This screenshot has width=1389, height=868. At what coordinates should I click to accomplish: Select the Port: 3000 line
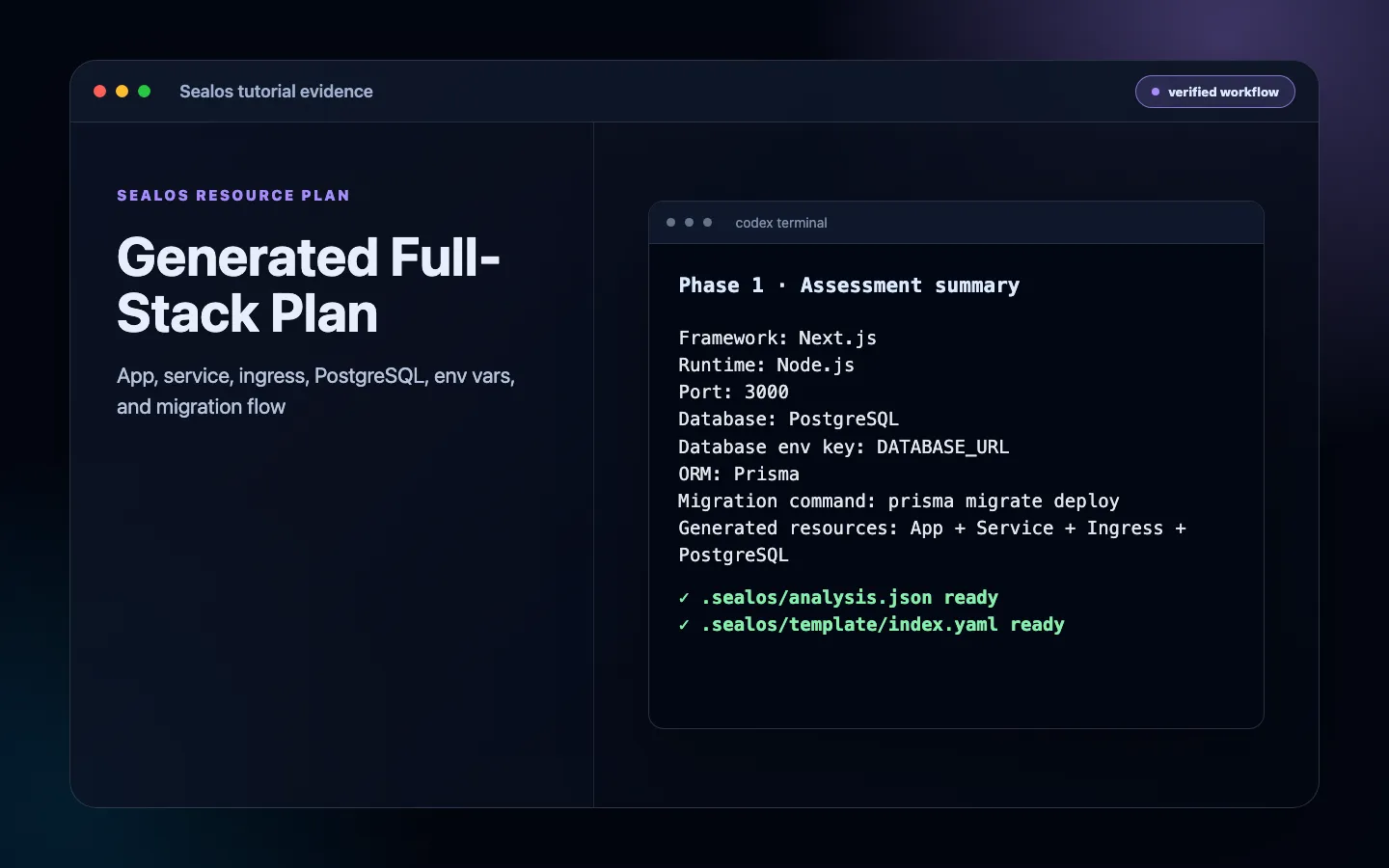[x=733, y=392]
